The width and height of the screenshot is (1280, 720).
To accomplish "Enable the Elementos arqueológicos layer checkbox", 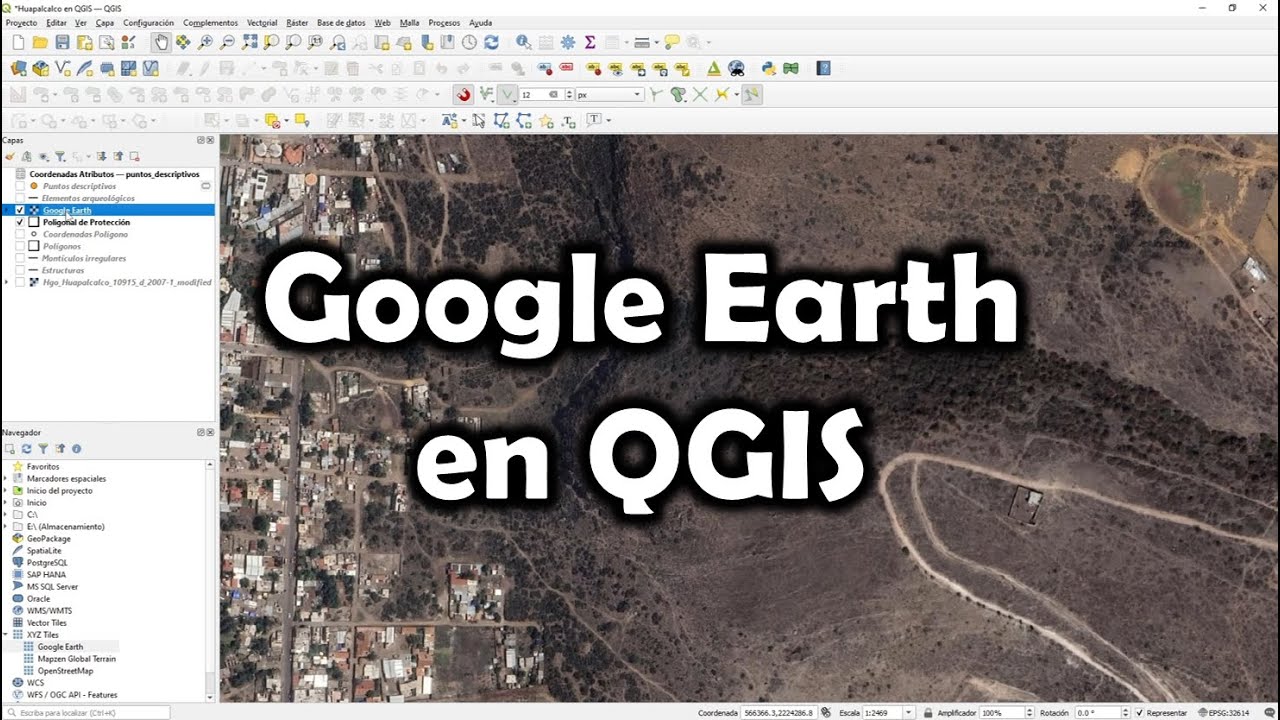I will point(20,198).
